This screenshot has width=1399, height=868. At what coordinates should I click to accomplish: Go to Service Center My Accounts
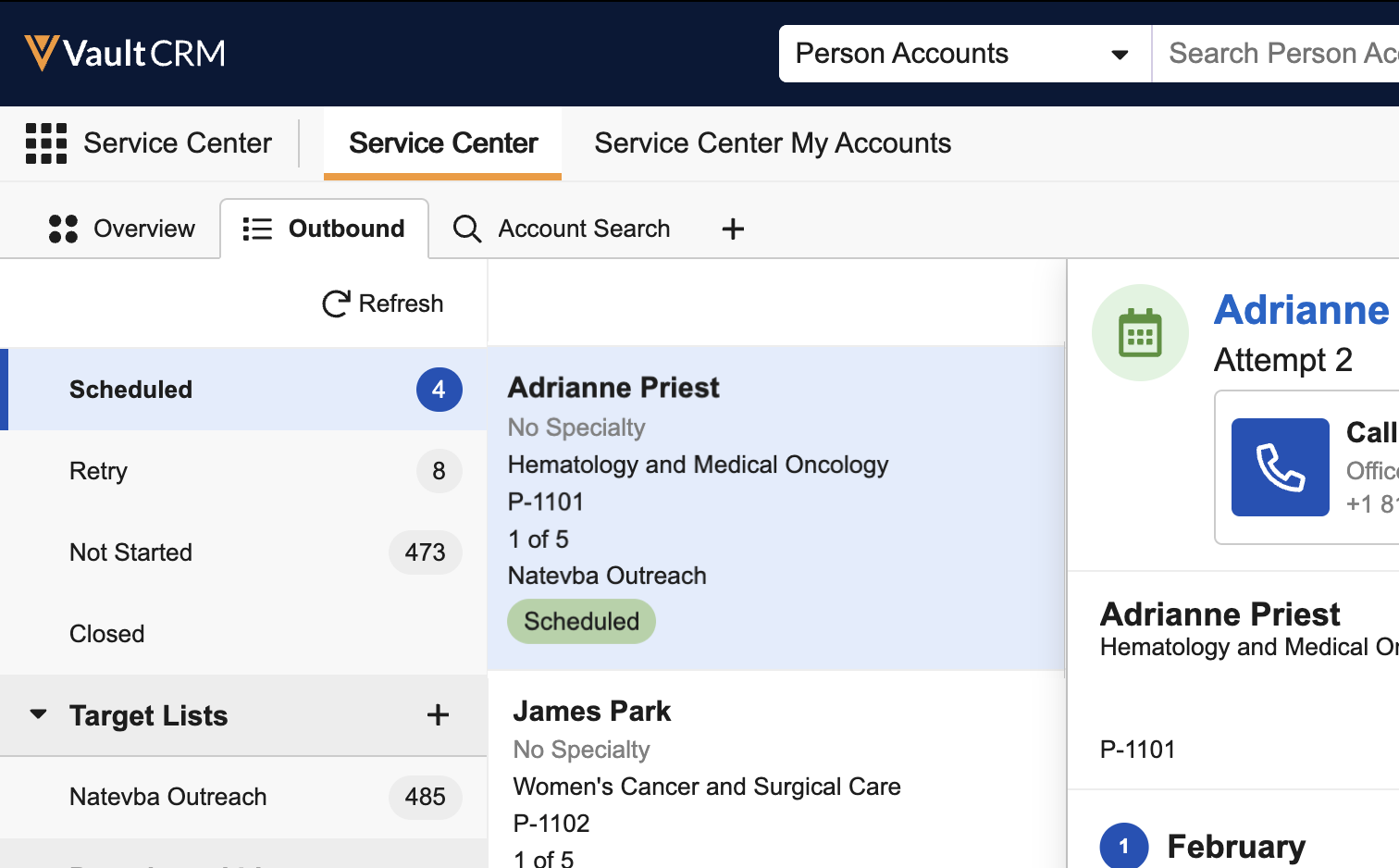point(773,143)
